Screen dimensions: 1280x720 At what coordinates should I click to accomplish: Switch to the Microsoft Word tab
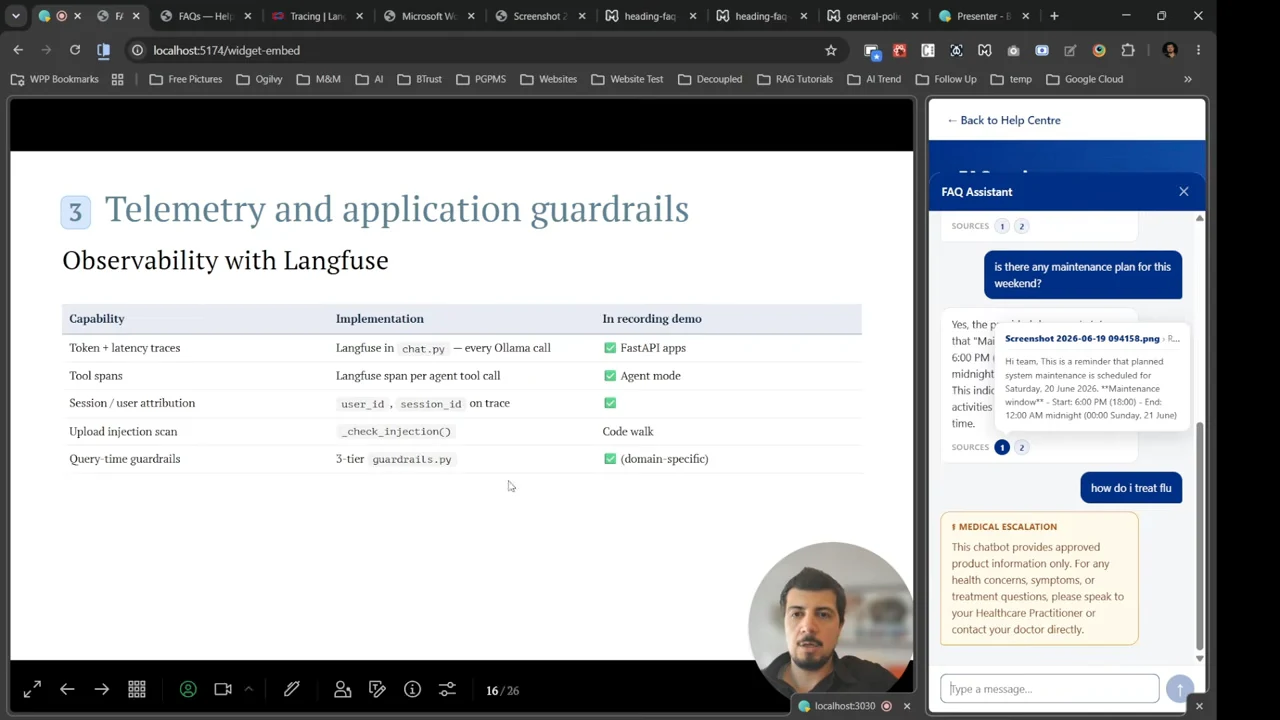pyautogui.click(x=429, y=16)
